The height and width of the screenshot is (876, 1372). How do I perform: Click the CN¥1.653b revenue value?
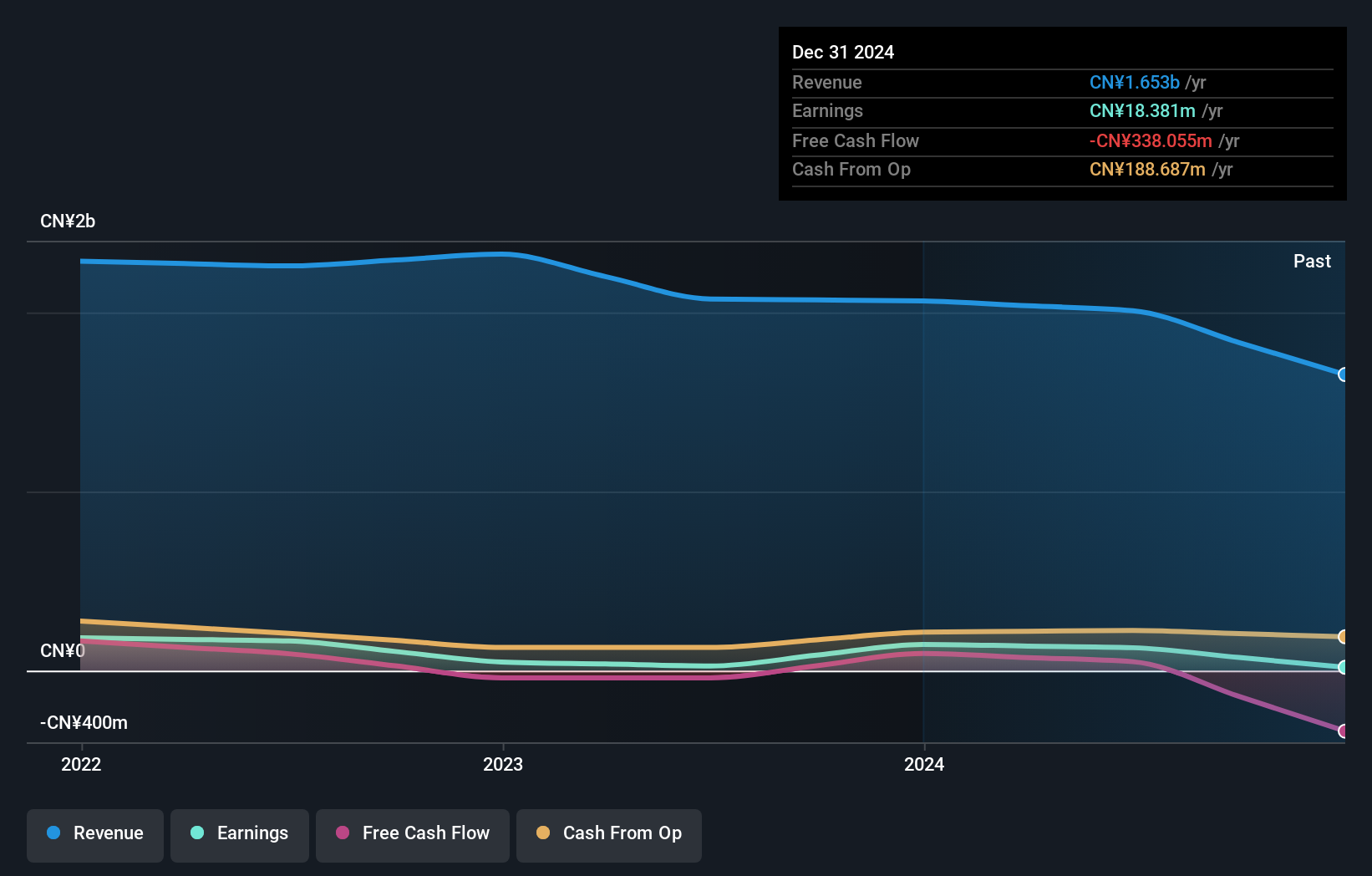pyautogui.click(x=1135, y=82)
